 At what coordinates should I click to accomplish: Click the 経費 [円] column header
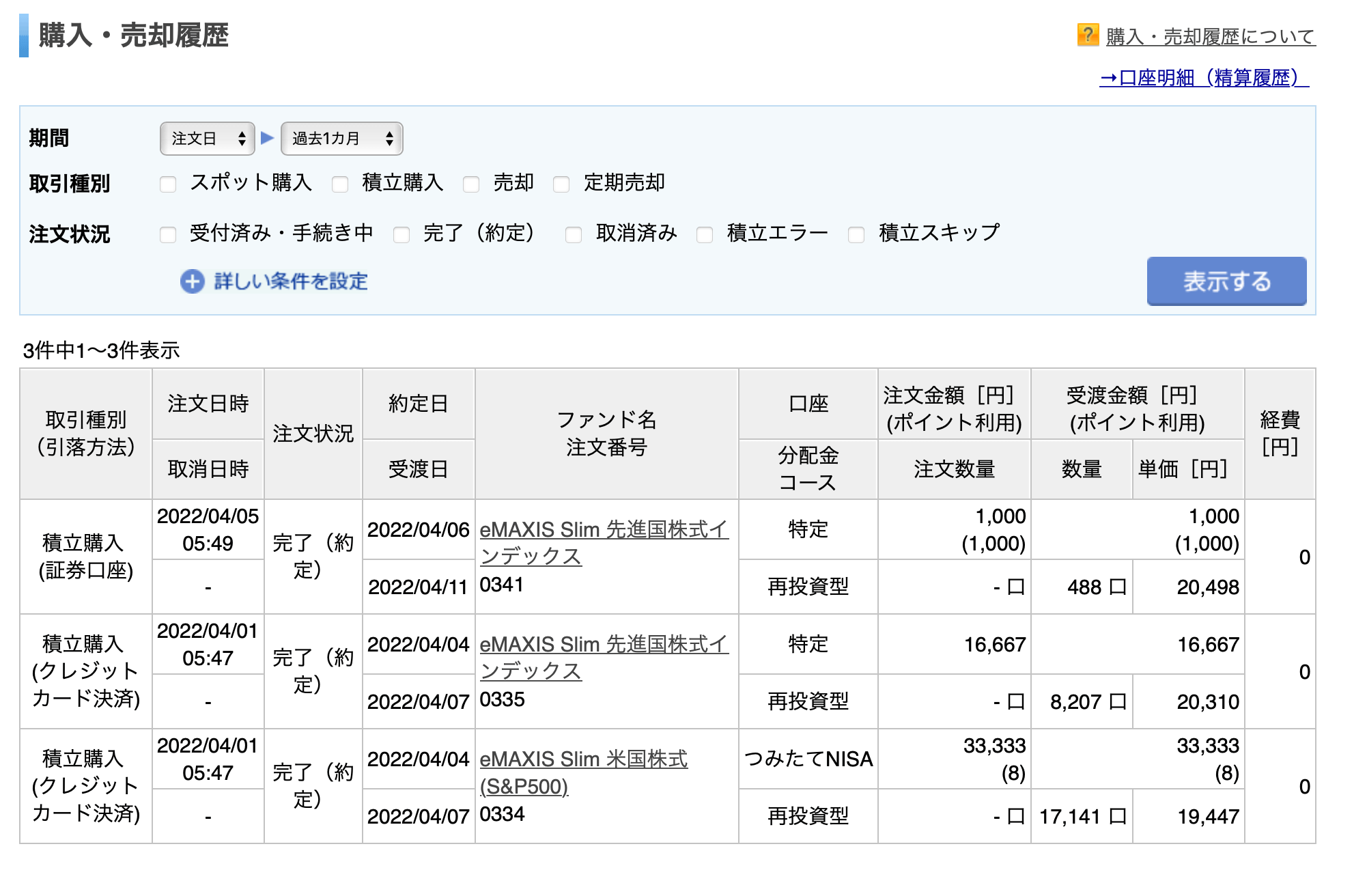pos(1280,434)
